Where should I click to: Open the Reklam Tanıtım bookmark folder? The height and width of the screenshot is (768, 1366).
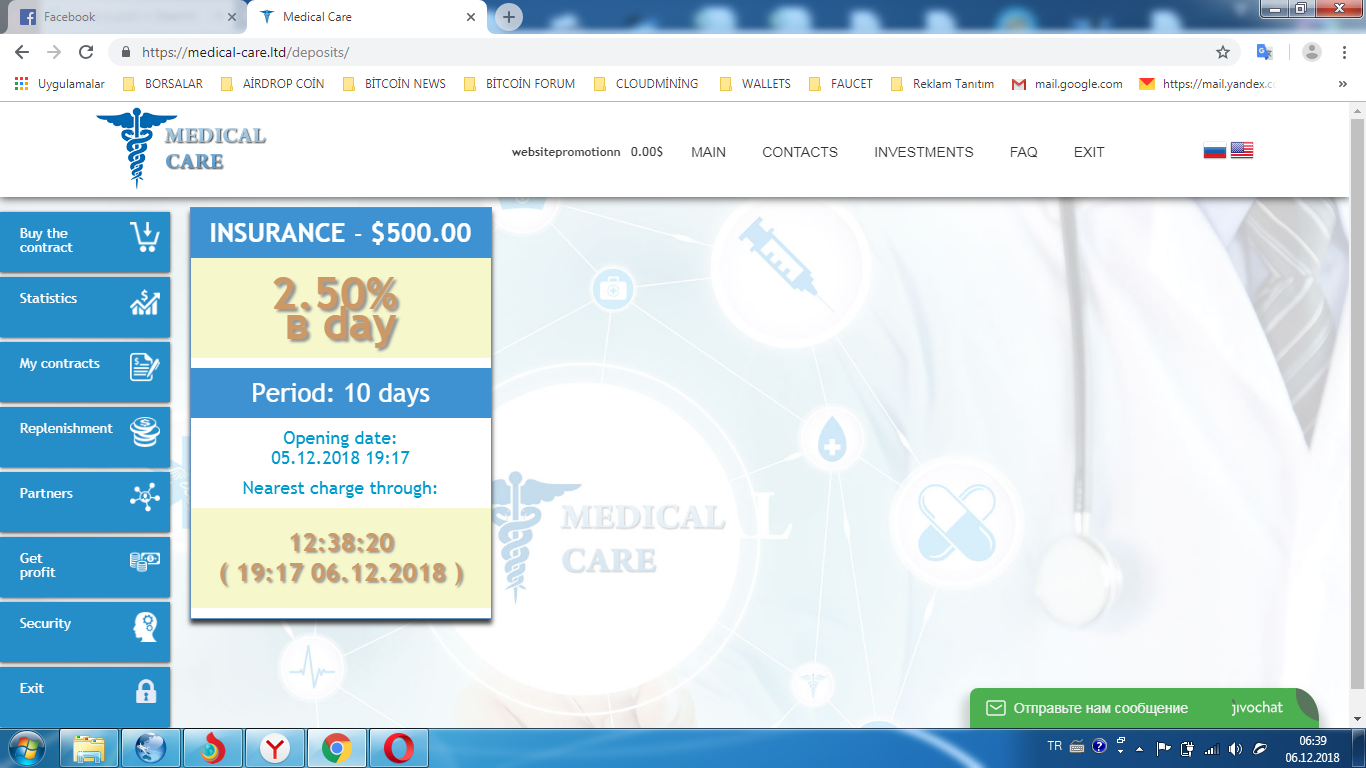pos(942,84)
